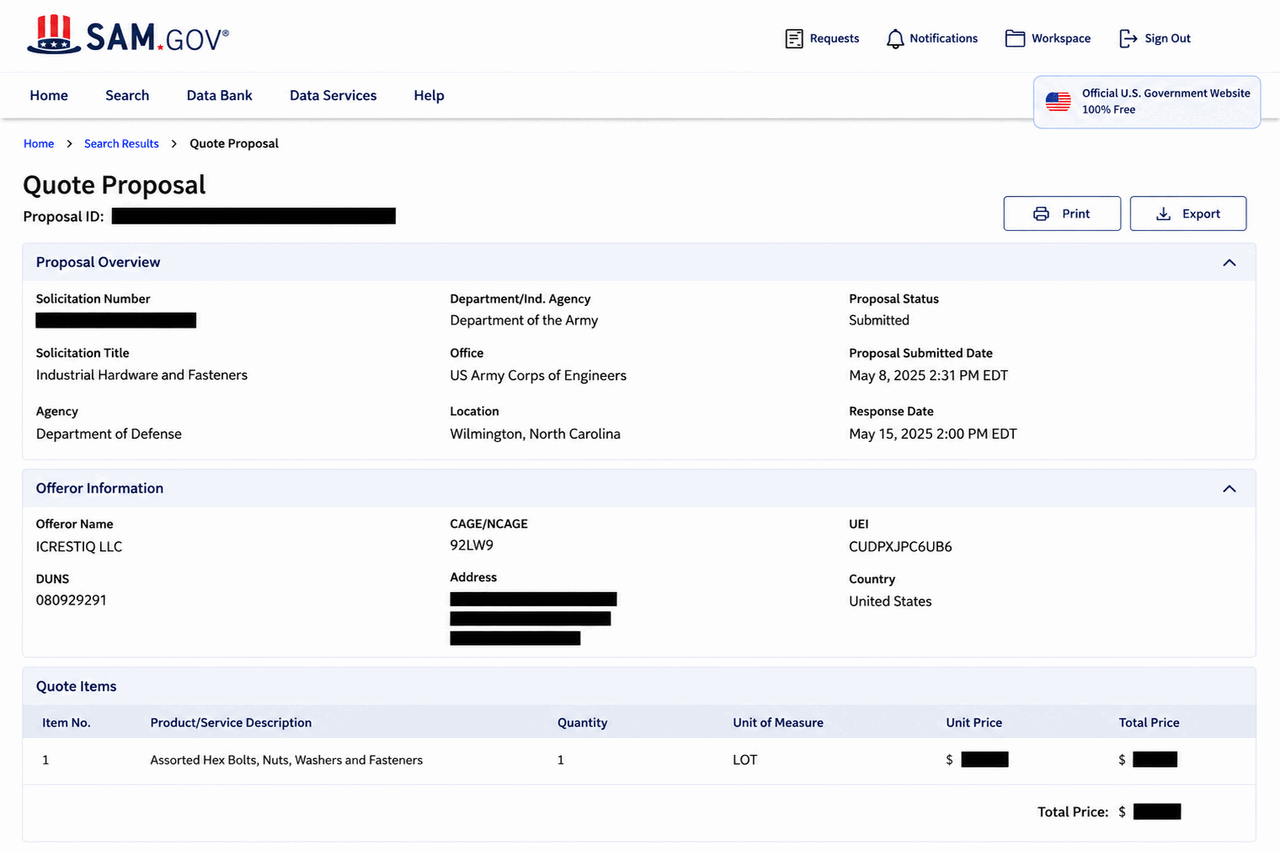1280x854 pixels.
Task: Open the Data Services menu
Action: (333, 96)
